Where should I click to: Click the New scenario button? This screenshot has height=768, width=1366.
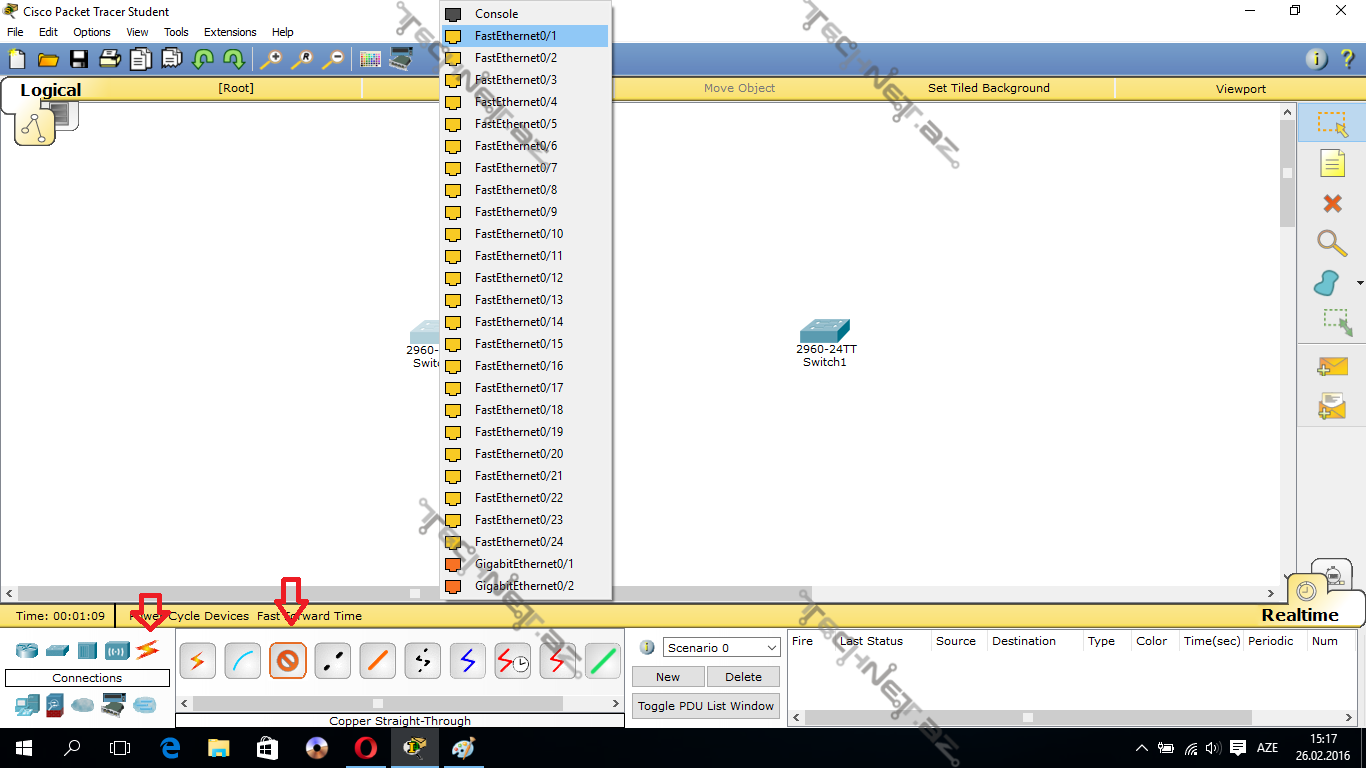coord(668,677)
